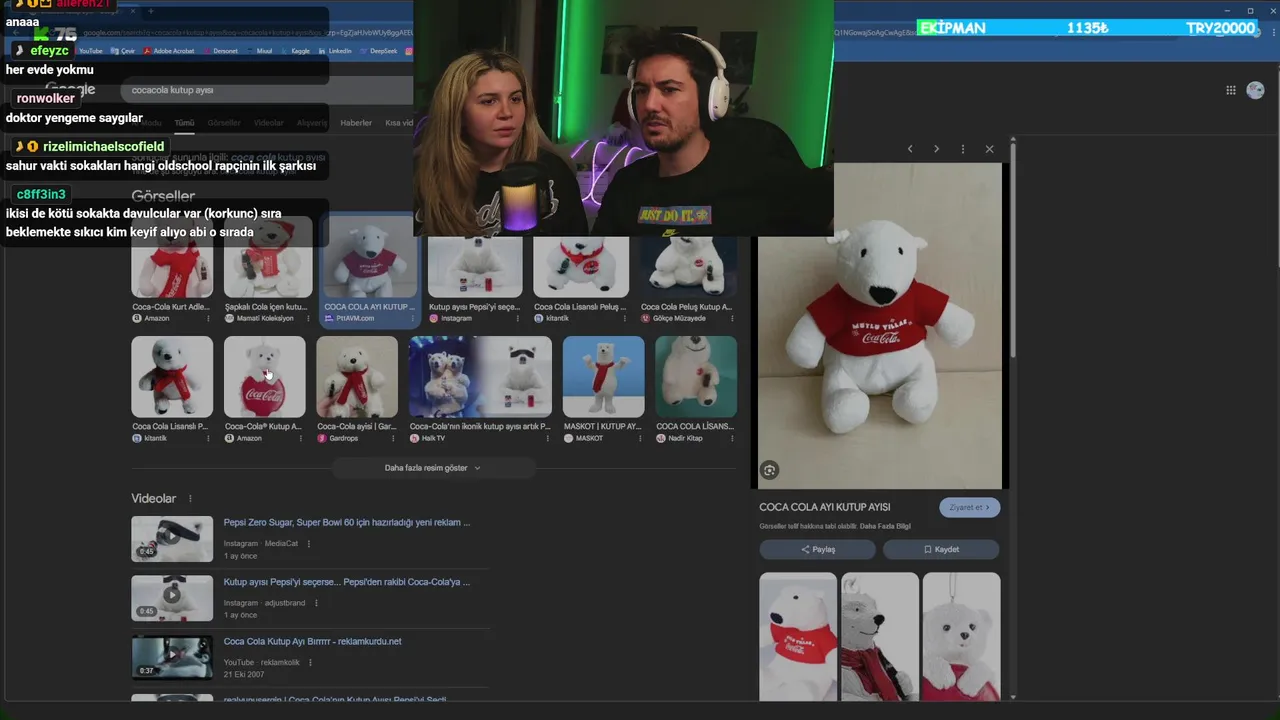Open COCA COLA LİSANS Nadir Kitap thumbnail
Viewport: 1280px width, 720px height.
click(696, 376)
